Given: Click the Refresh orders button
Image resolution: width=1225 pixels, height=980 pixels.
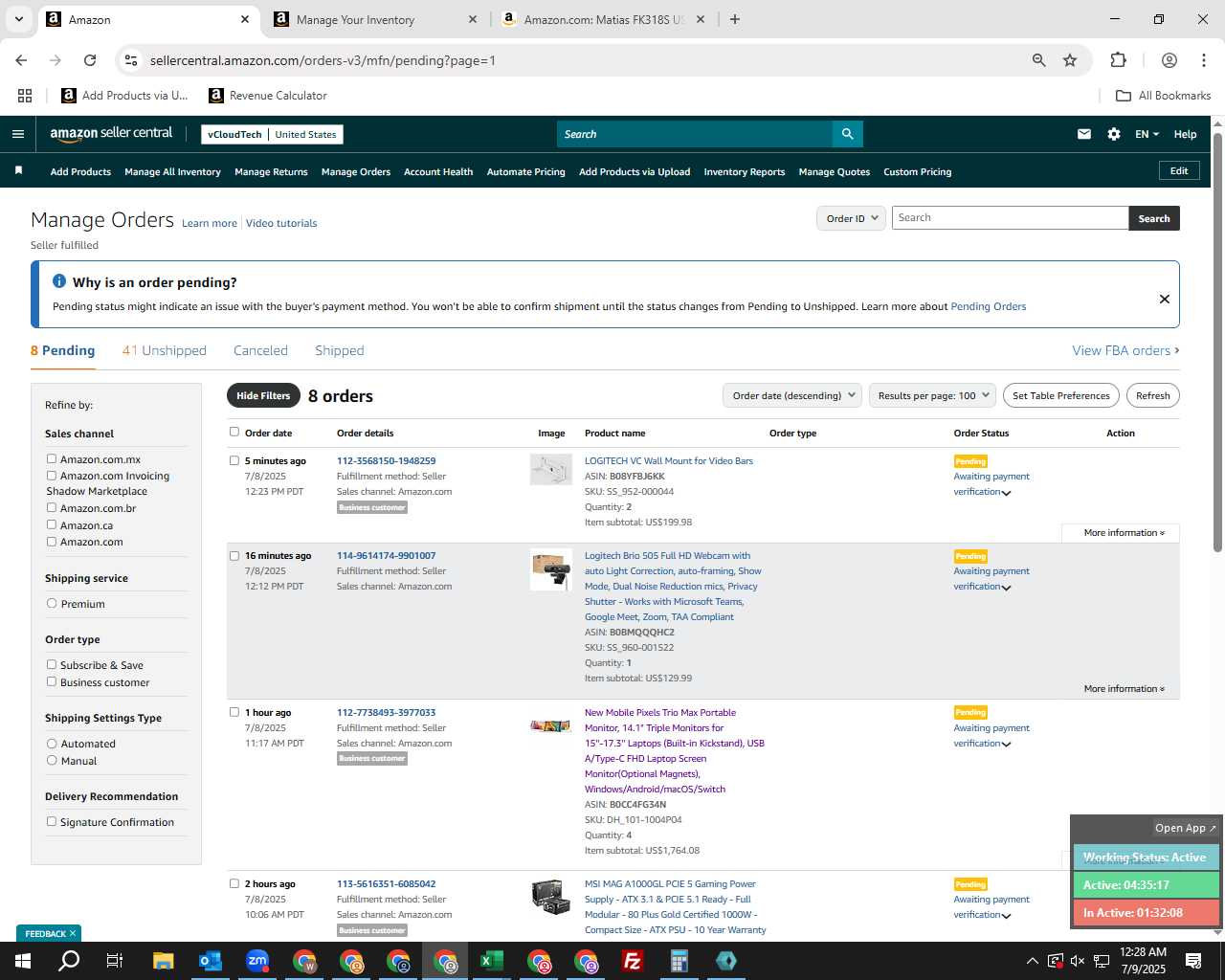Looking at the screenshot, I should coord(1152,395).
